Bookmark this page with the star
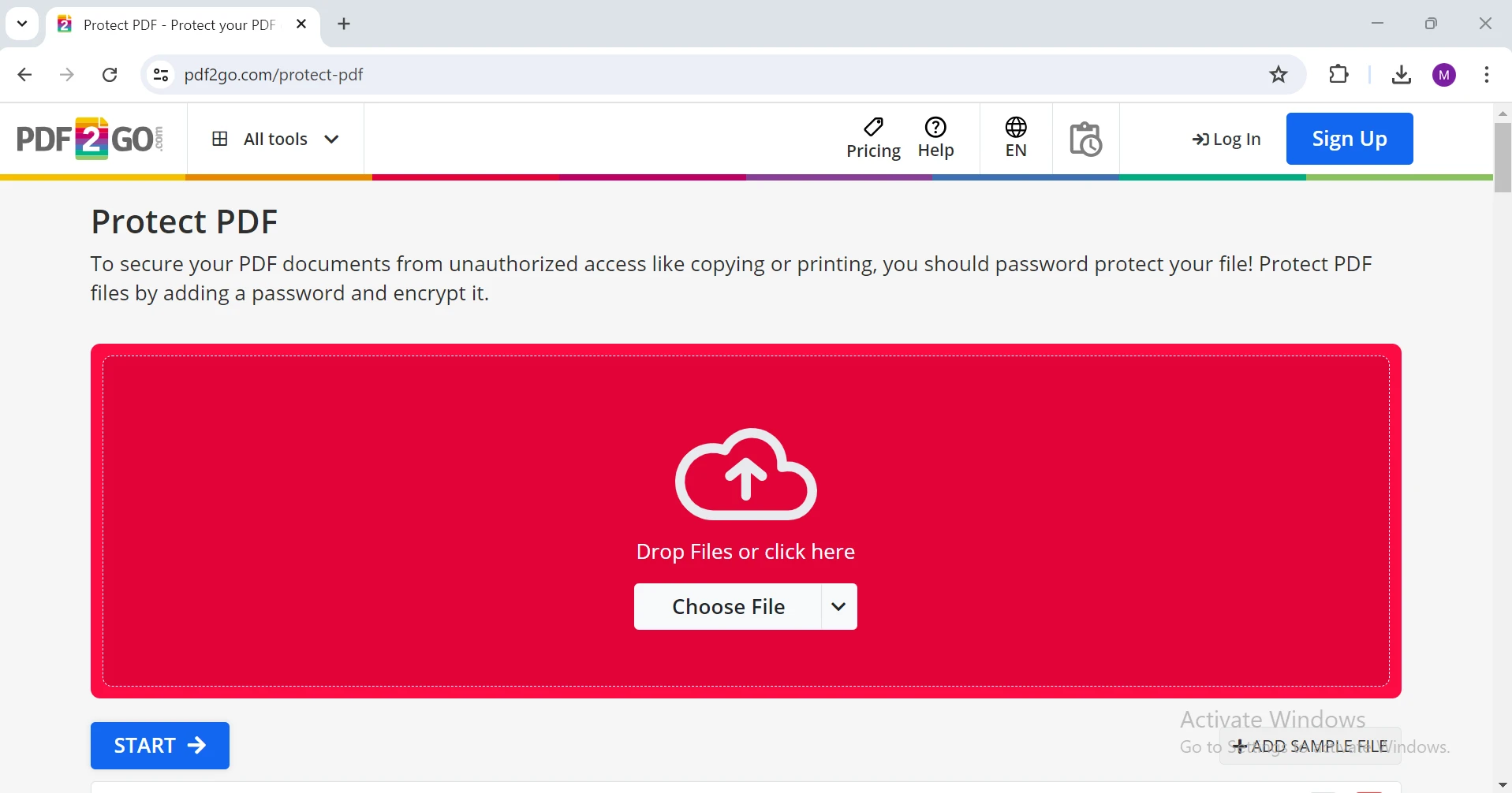 click(1279, 75)
